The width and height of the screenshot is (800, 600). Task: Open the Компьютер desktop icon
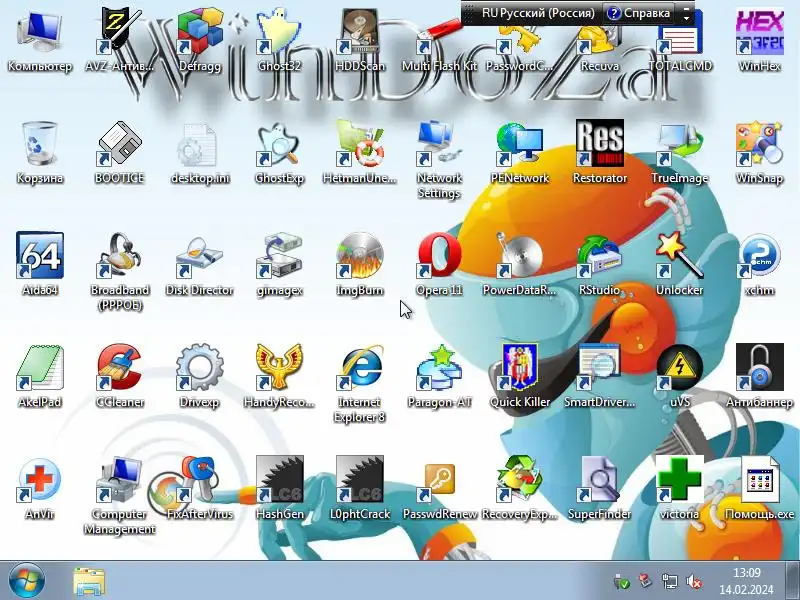pyautogui.click(x=40, y=41)
